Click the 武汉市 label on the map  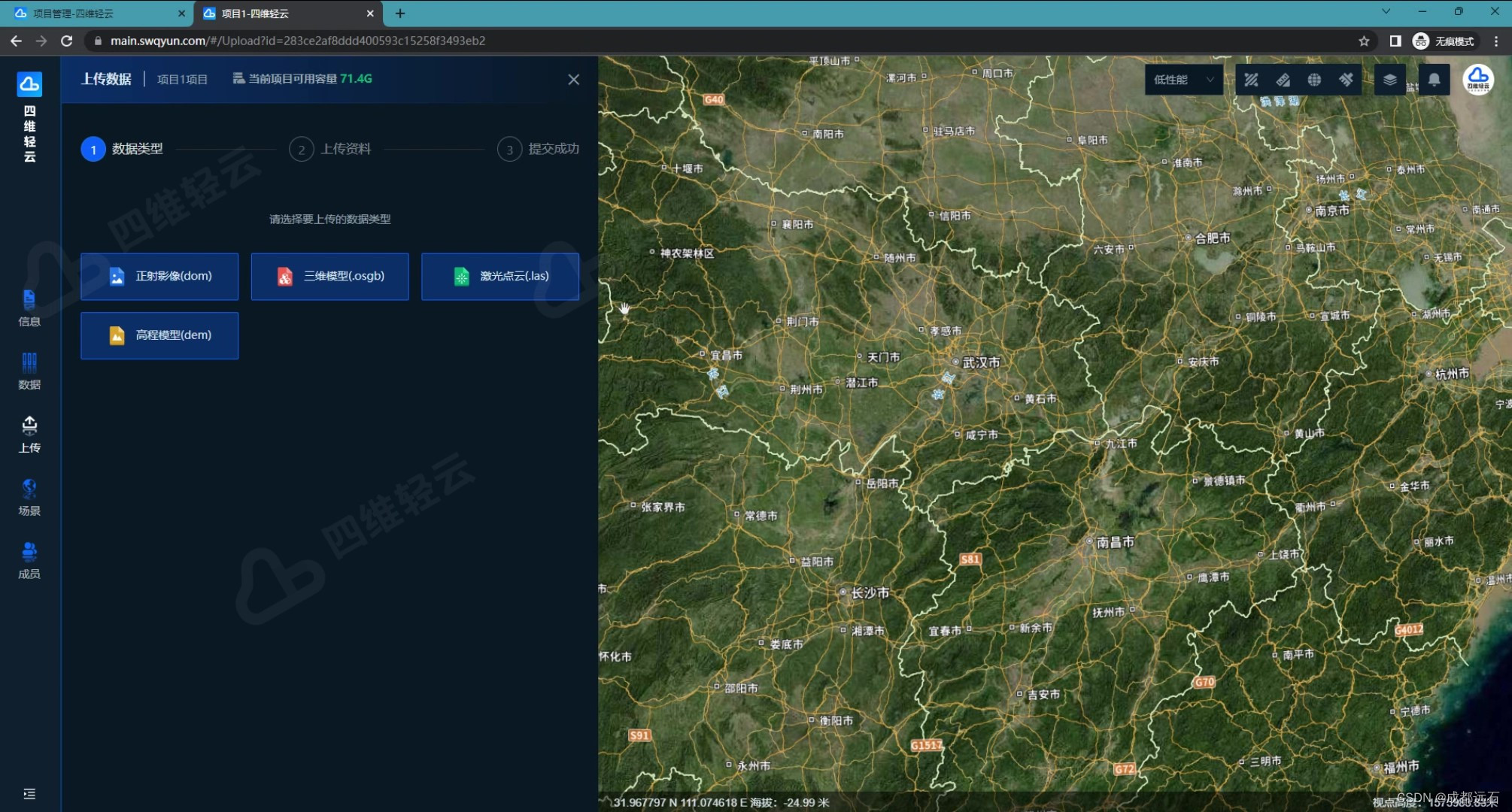pos(980,362)
